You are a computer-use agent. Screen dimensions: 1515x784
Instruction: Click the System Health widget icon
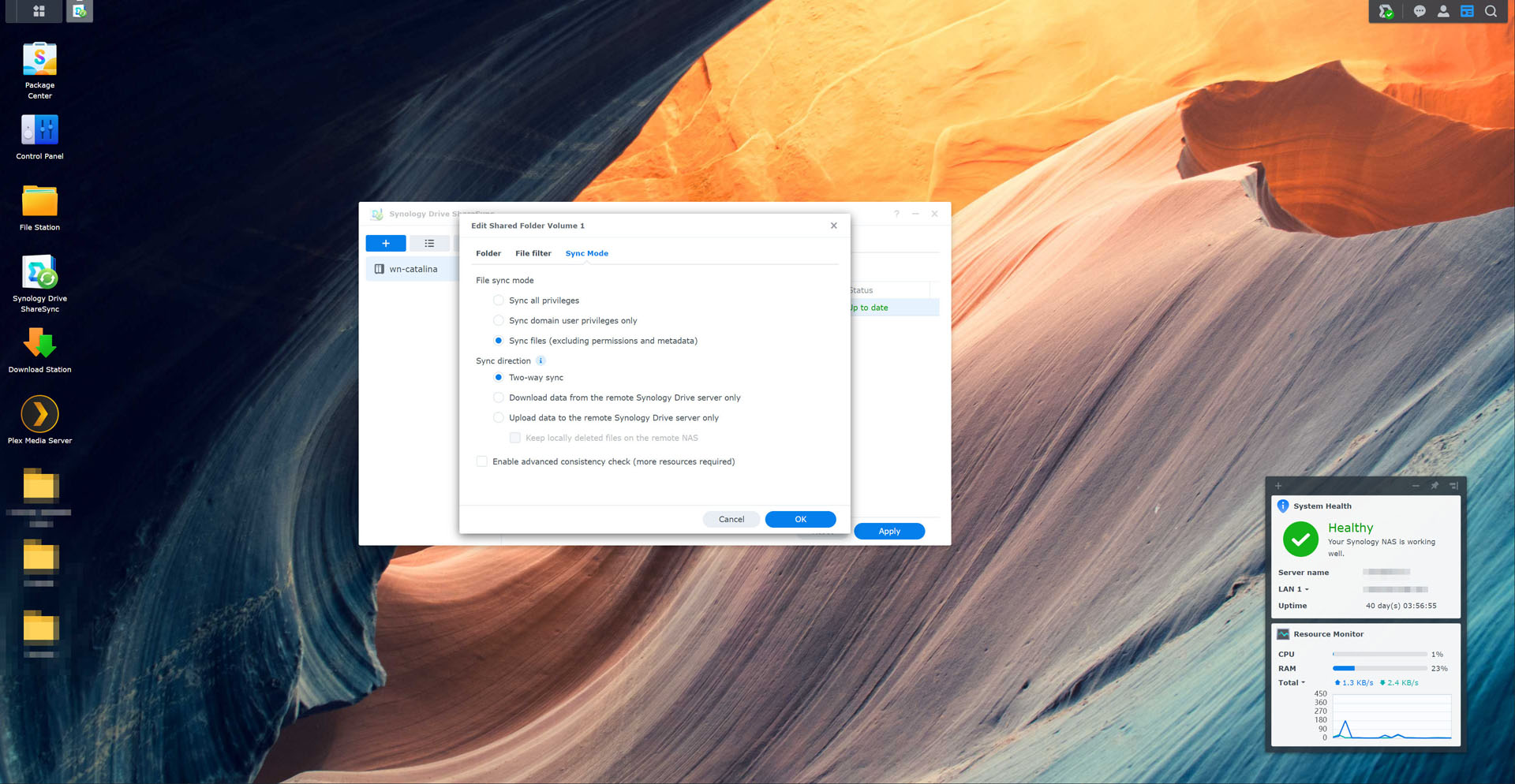click(x=1283, y=506)
